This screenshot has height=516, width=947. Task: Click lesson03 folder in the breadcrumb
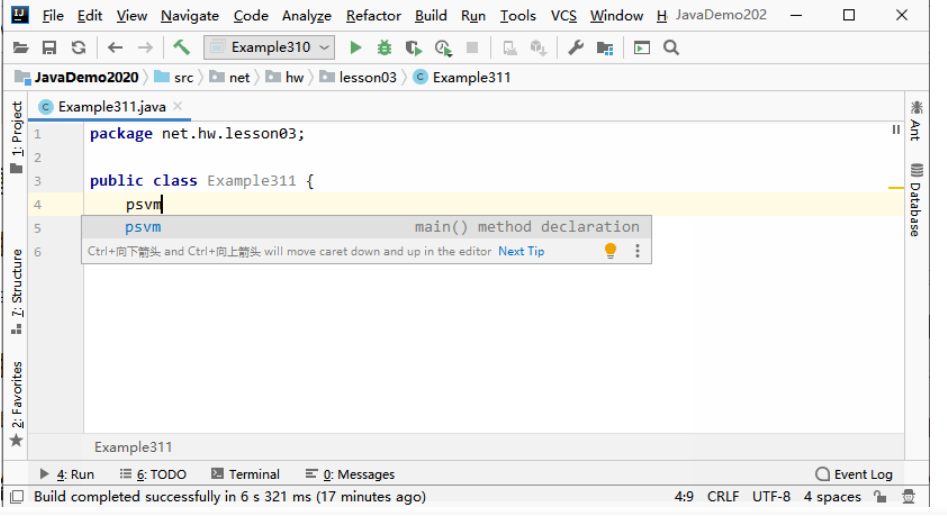(358, 77)
